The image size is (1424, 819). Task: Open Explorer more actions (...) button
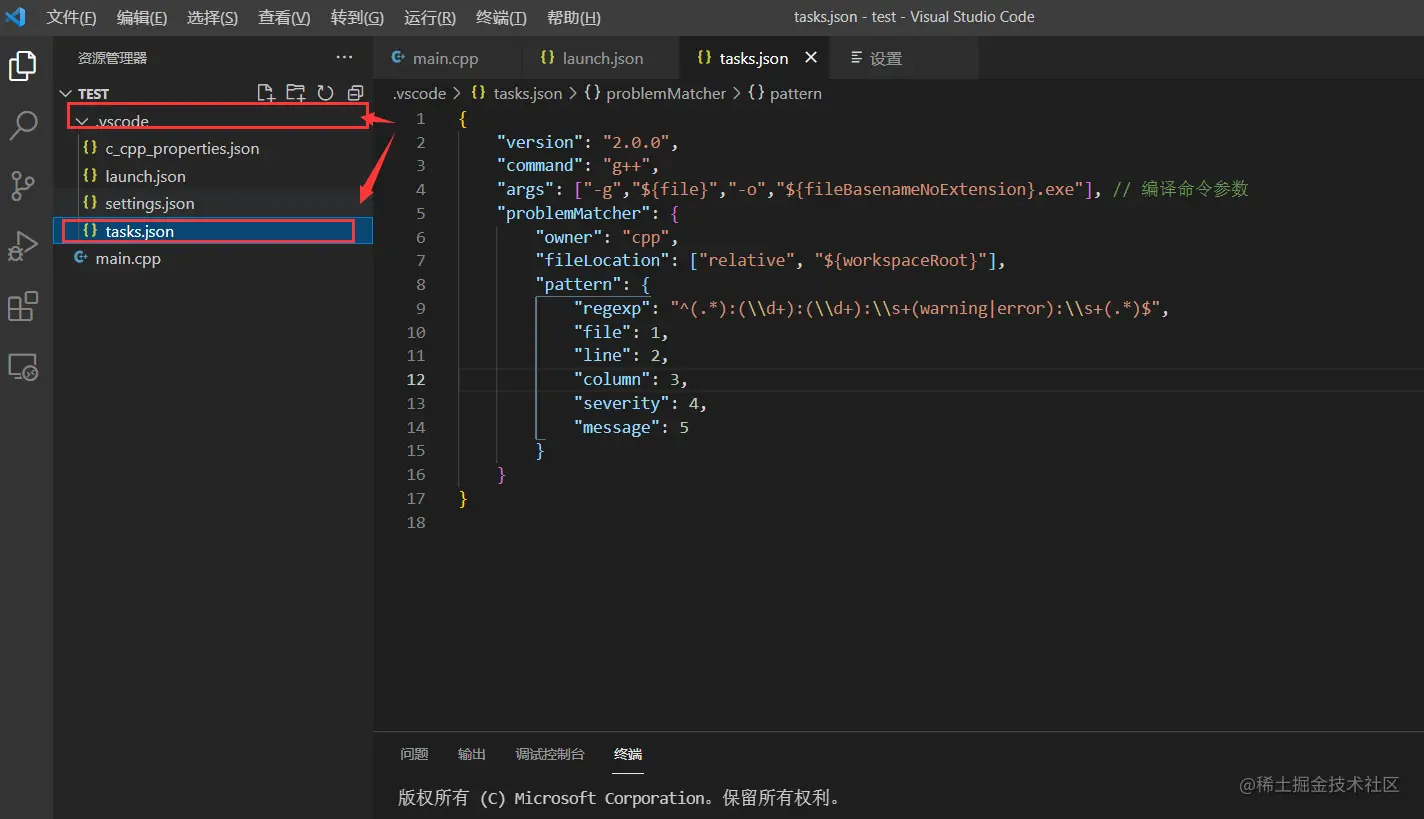pos(344,57)
